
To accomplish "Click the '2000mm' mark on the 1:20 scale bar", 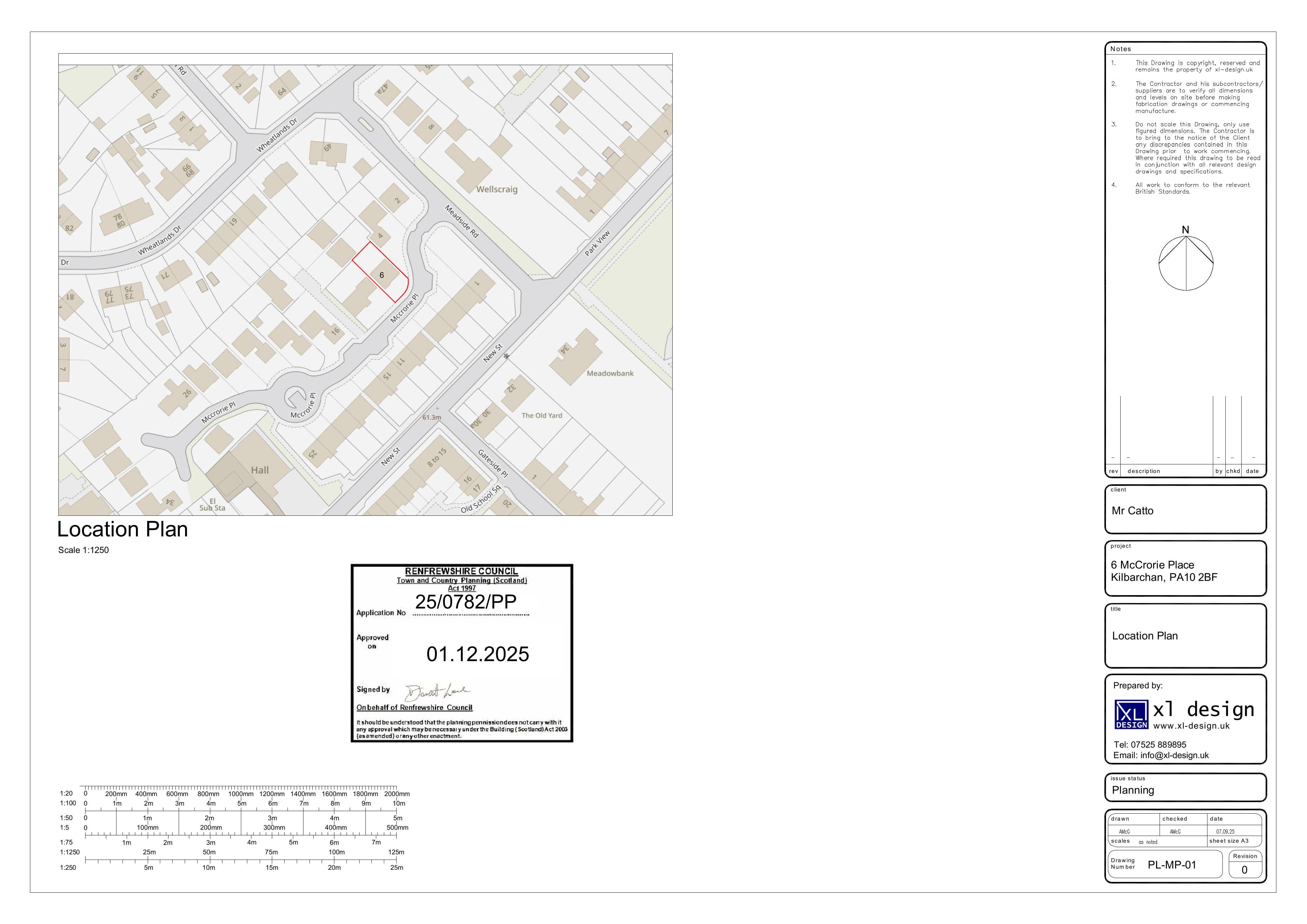I will pos(397,794).
